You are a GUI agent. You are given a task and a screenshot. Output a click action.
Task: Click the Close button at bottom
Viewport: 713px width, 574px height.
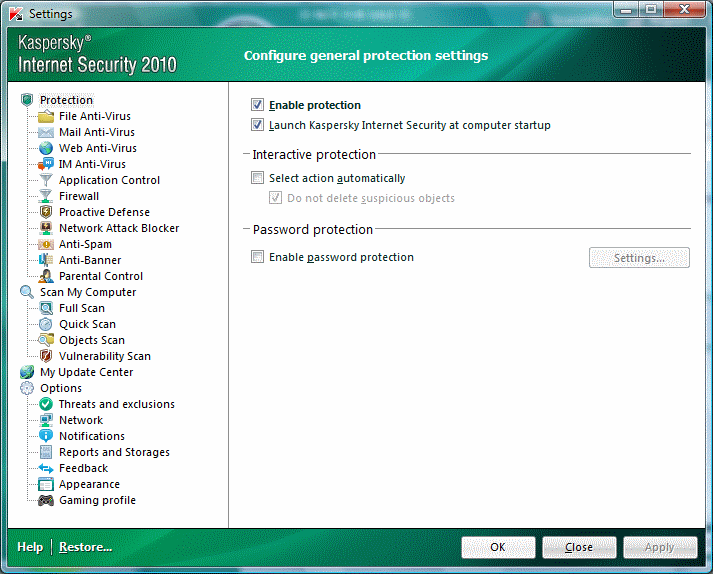click(579, 547)
